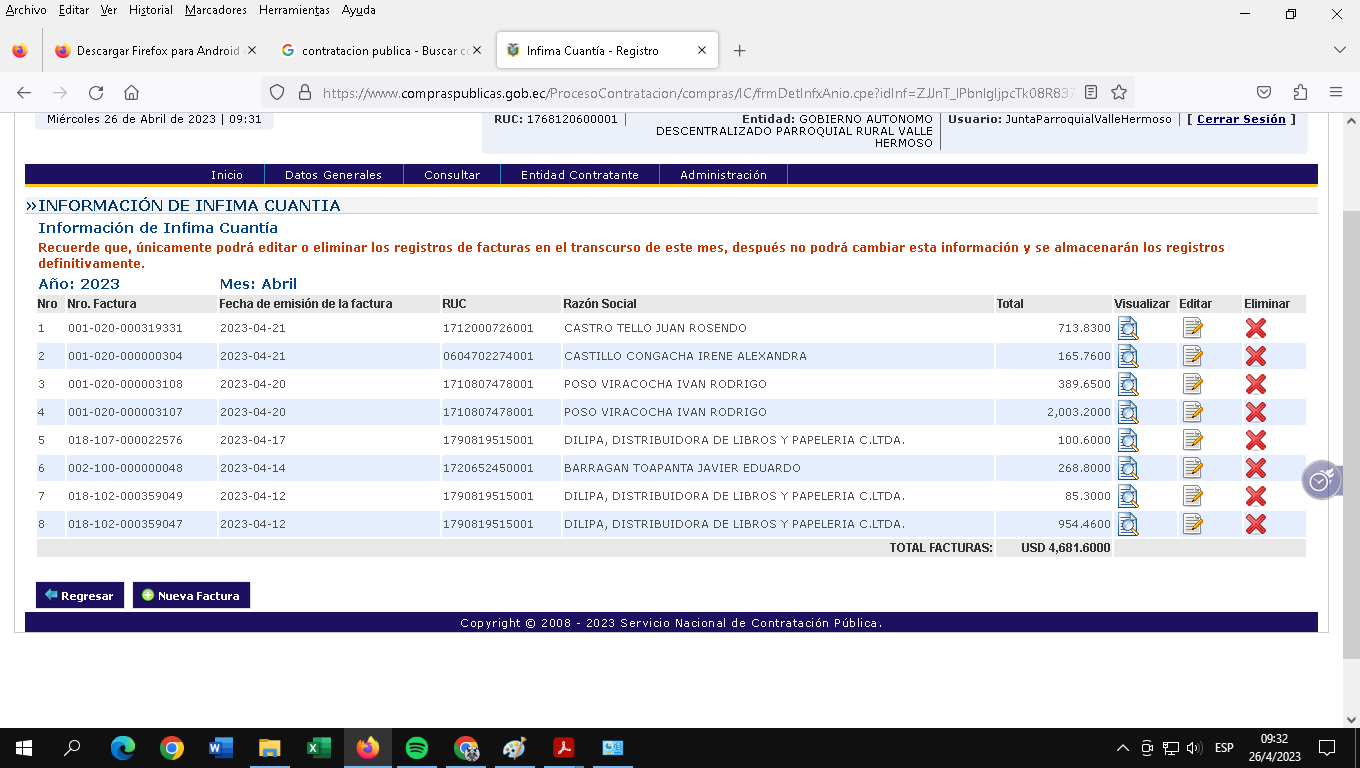Click the Regresar button
Viewport: 1360px width, 768px height.
[x=80, y=595]
